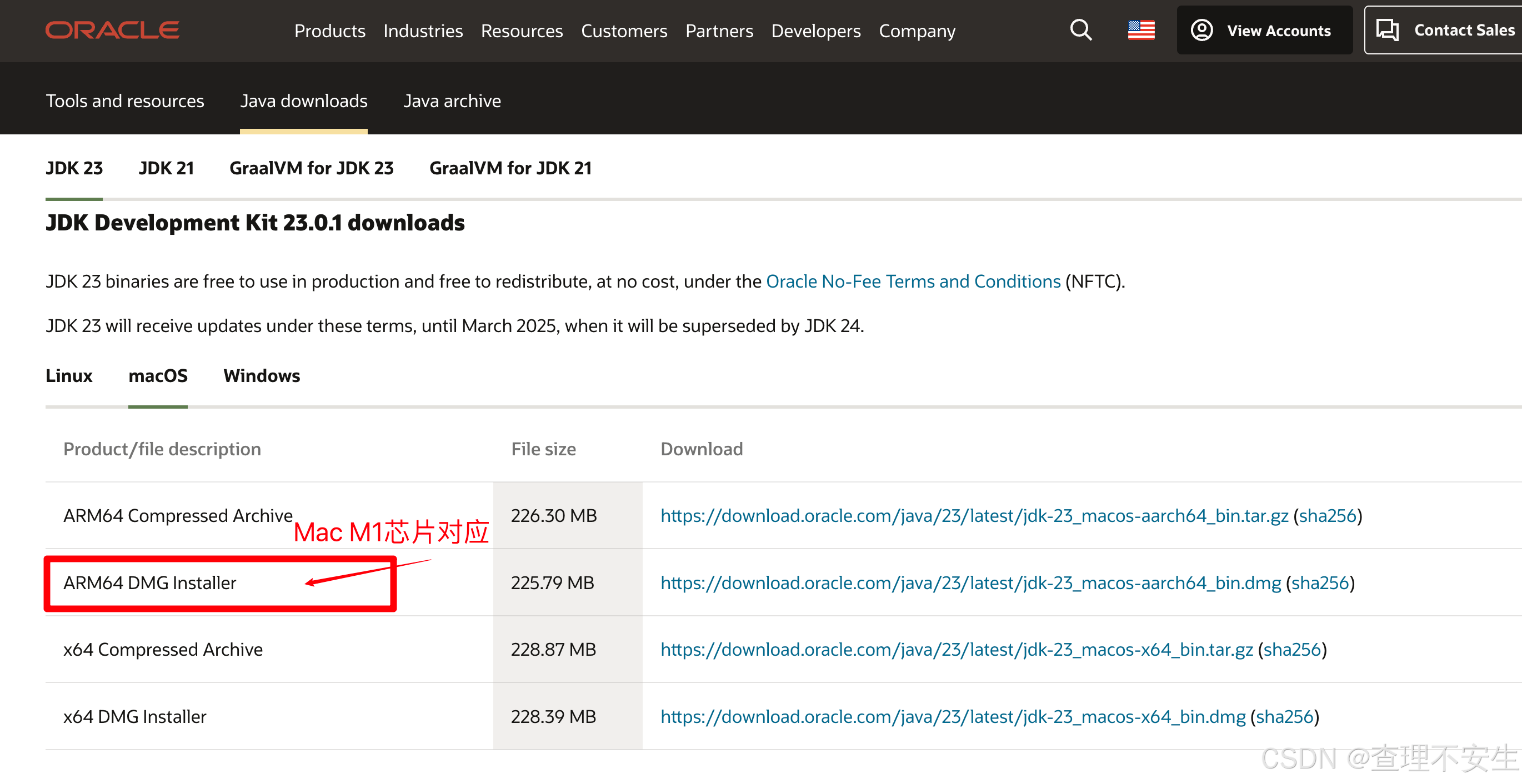Switch to the Linux platform tab
The height and width of the screenshot is (784, 1522).
point(69,376)
